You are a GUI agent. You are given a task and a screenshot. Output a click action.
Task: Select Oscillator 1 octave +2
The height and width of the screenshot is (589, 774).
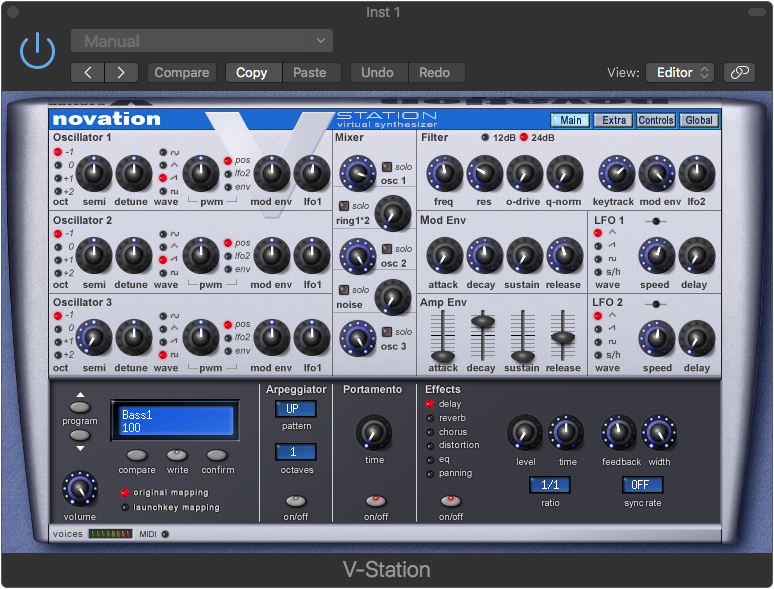[58, 192]
